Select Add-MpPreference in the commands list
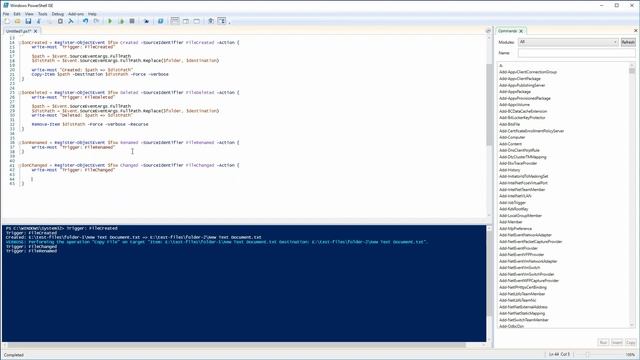 [x=515, y=229]
